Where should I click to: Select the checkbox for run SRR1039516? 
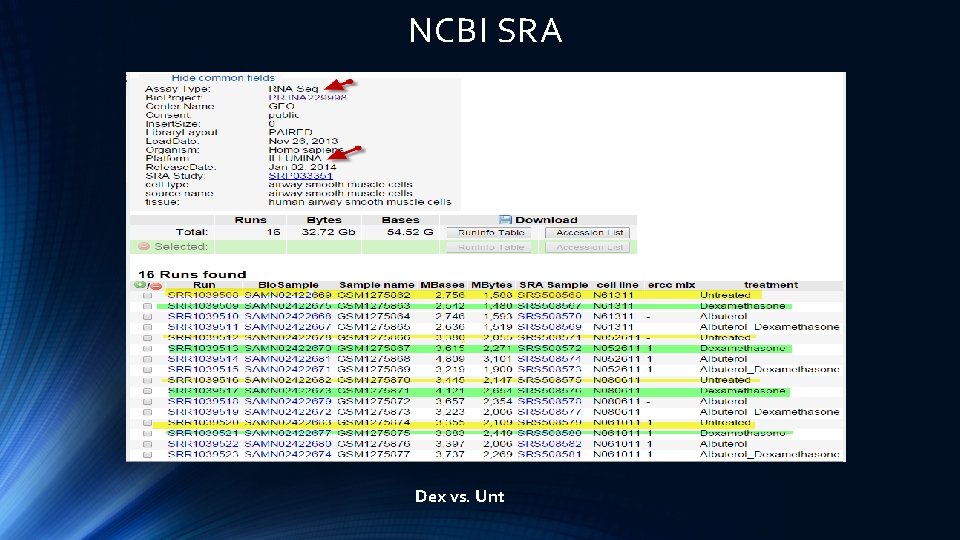pyautogui.click(x=148, y=380)
